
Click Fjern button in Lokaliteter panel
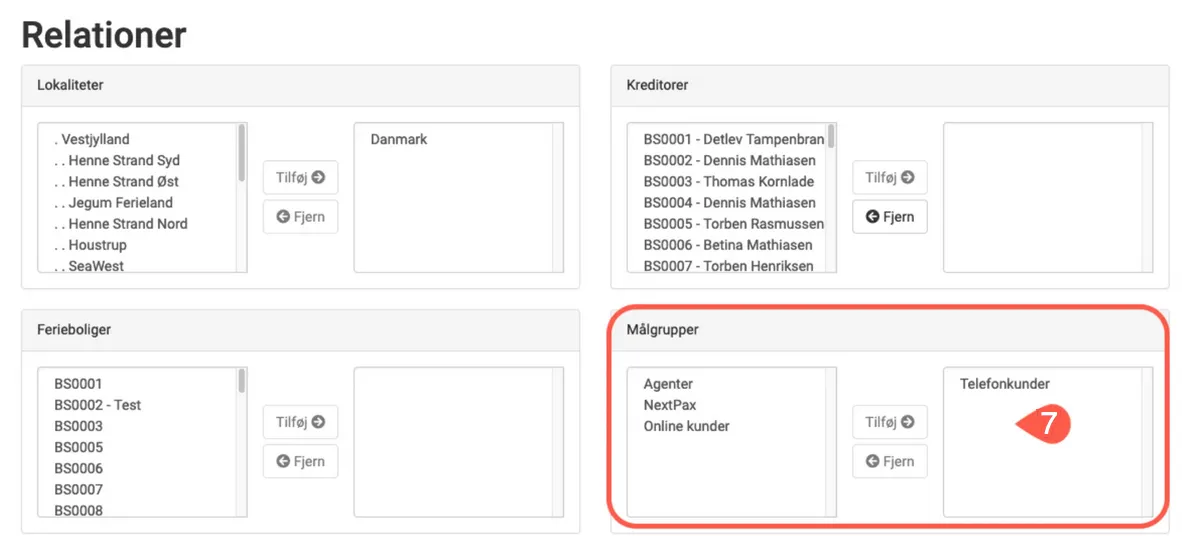coord(300,217)
